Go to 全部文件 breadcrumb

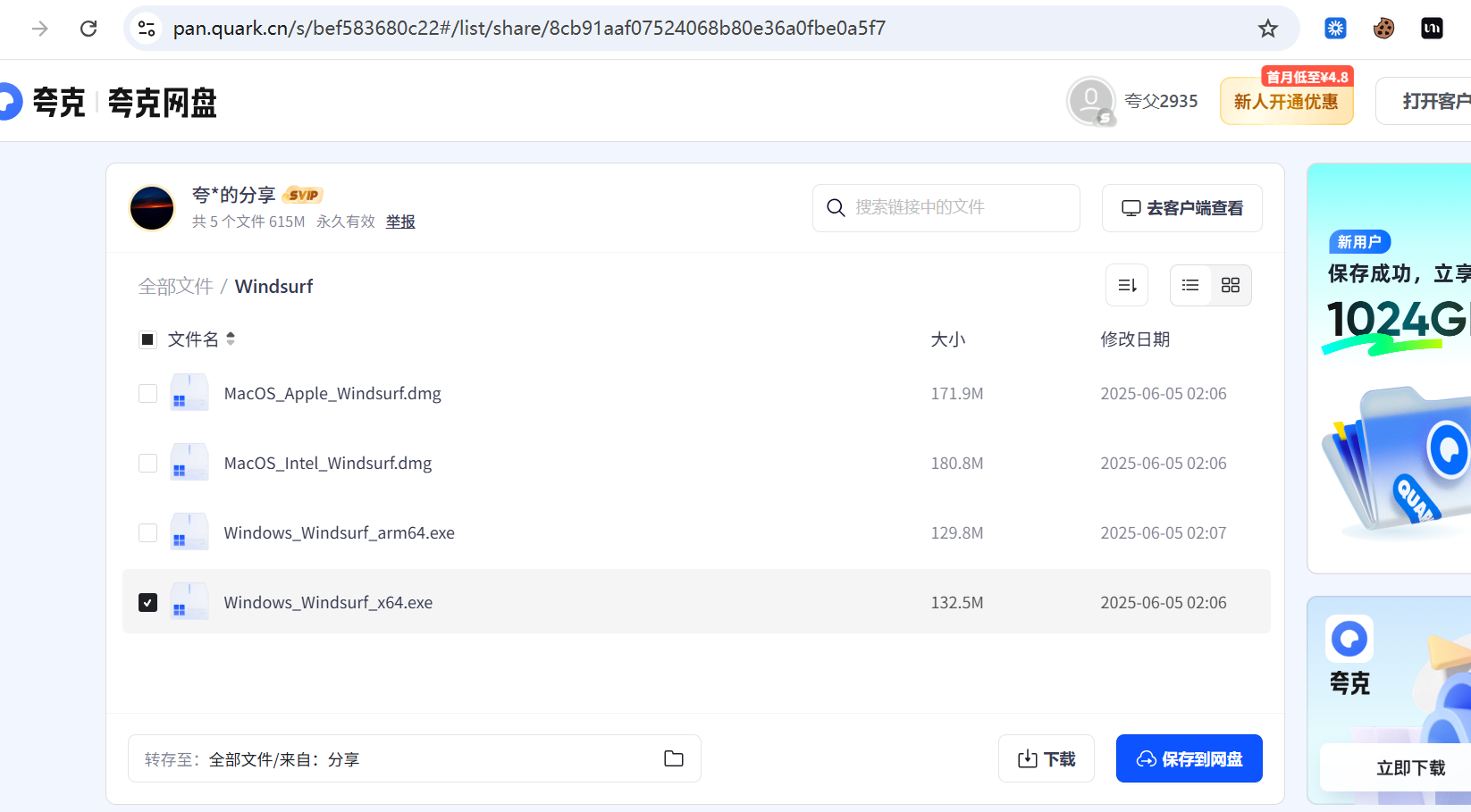[176, 286]
